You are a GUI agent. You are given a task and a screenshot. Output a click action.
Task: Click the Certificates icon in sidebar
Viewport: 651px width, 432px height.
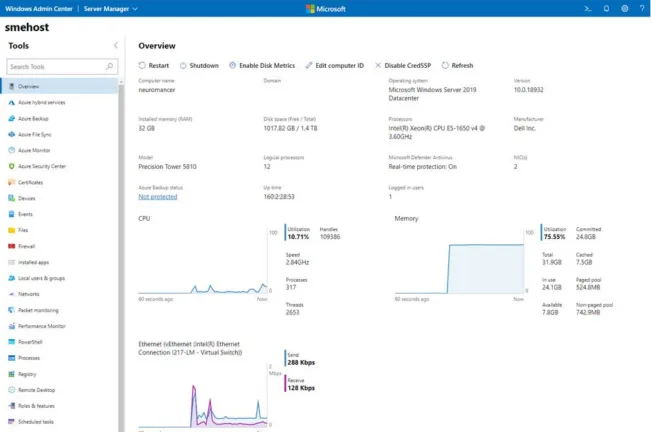11,182
